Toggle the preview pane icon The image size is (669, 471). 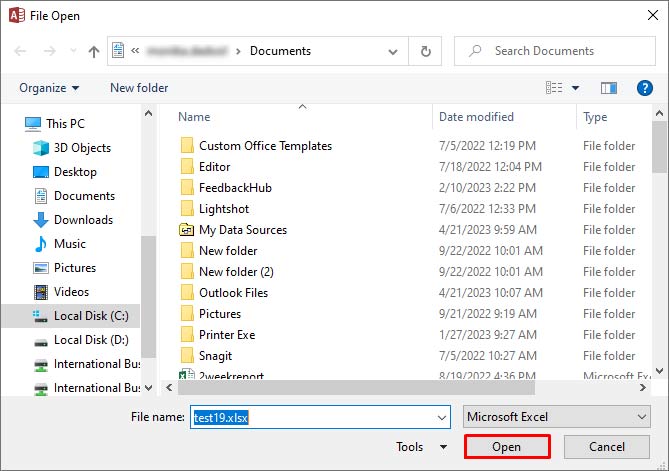[609, 88]
